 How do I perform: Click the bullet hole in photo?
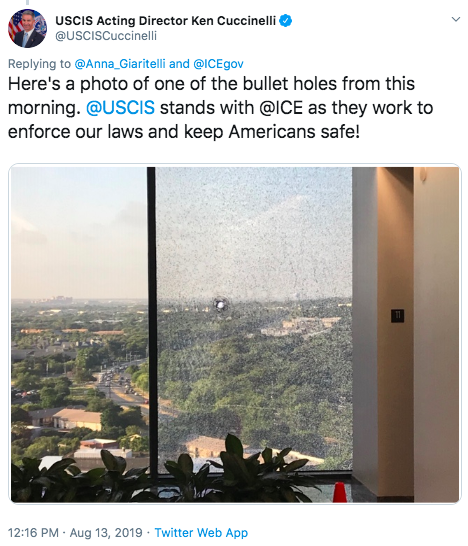tap(221, 305)
